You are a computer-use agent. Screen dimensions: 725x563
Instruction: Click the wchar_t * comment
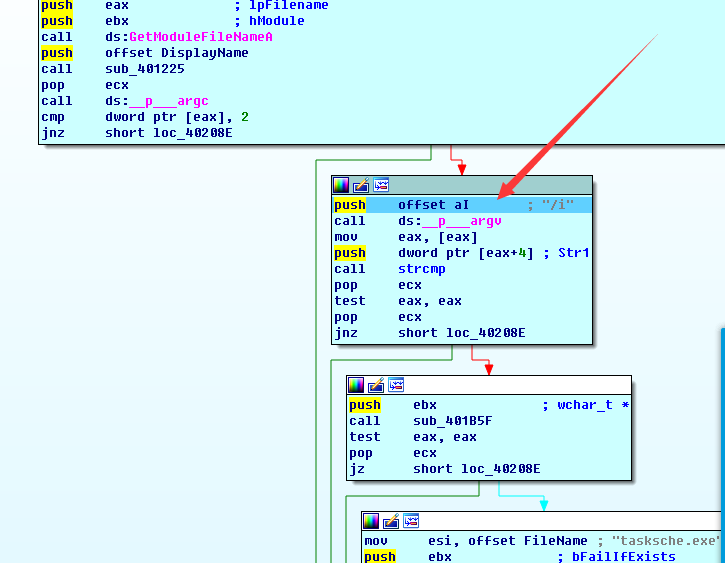tap(593, 405)
